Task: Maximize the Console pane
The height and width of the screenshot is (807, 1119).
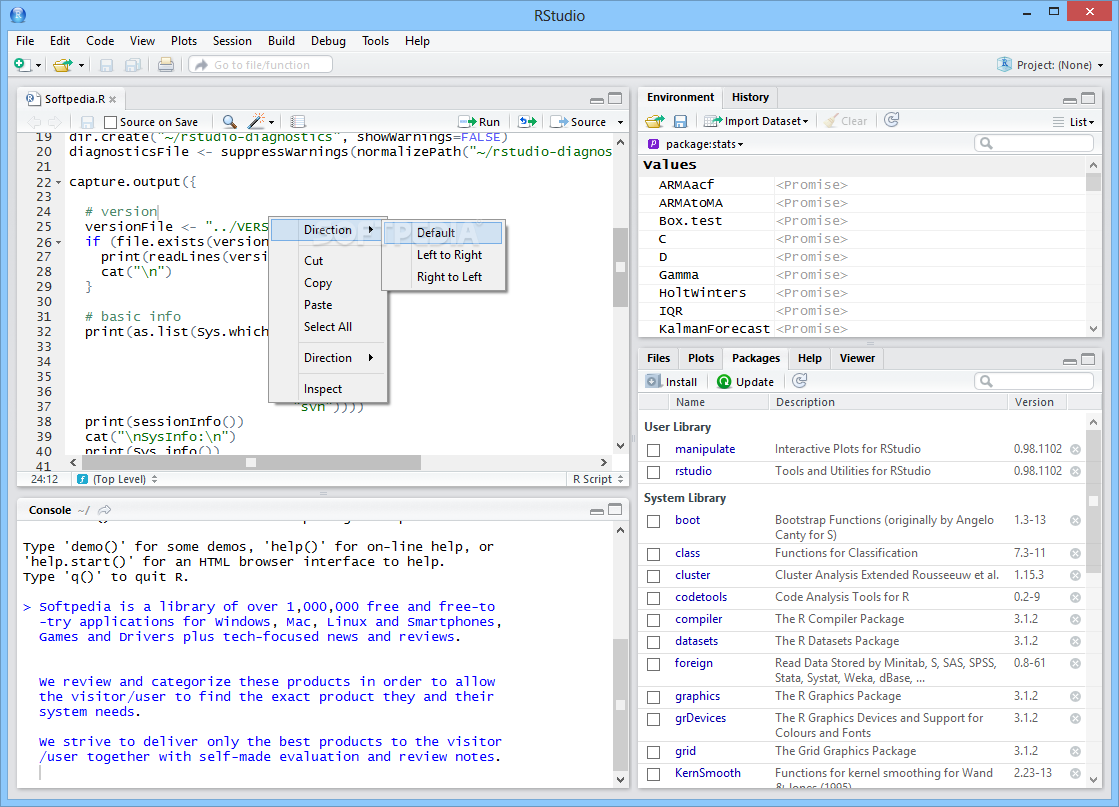Action: [x=615, y=509]
